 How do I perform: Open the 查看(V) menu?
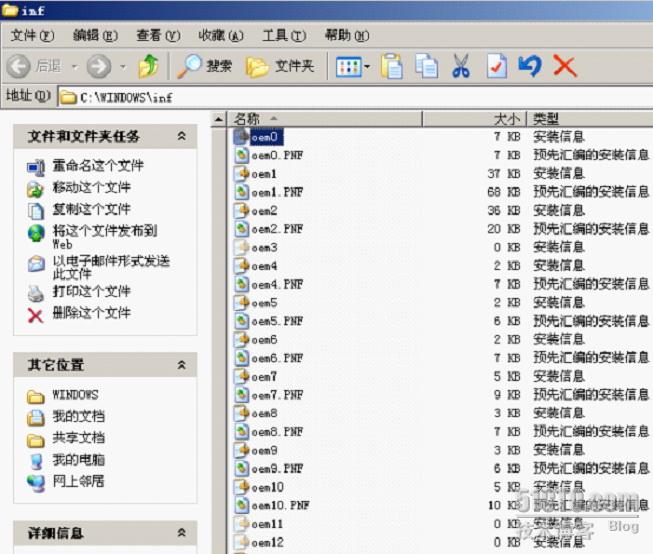click(x=159, y=35)
